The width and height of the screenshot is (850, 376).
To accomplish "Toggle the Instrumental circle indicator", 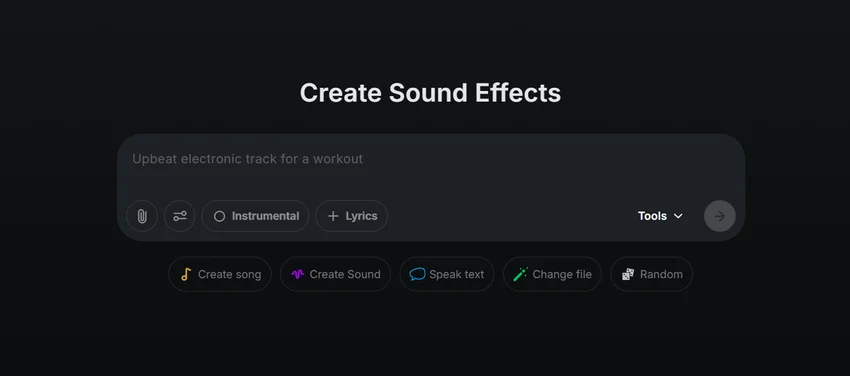I will click(x=220, y=216).
